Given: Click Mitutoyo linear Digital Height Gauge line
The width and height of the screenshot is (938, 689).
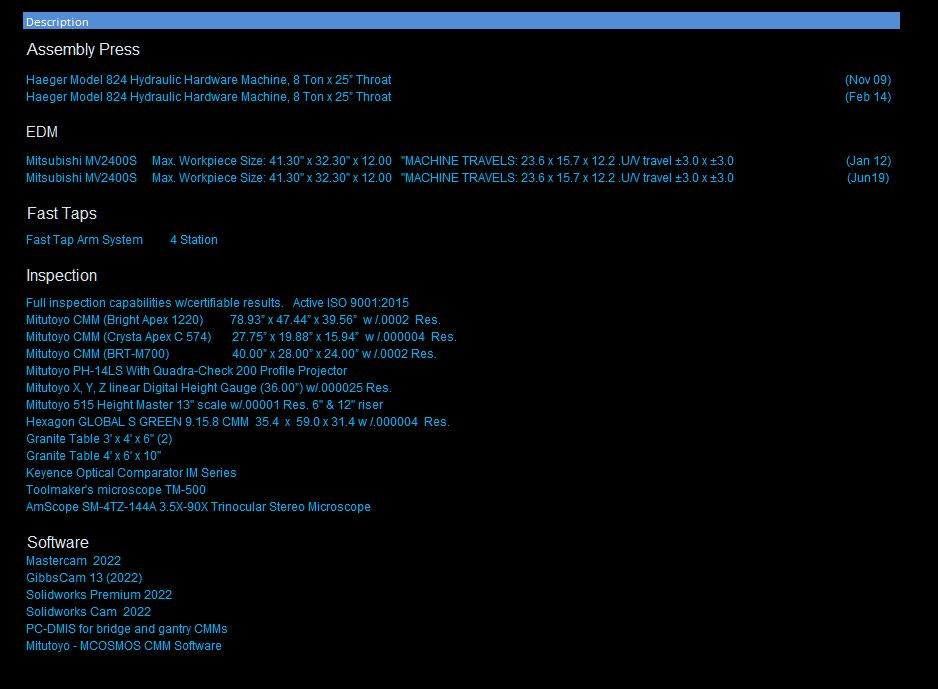Looking at the screenshot, I should (209, 388).
